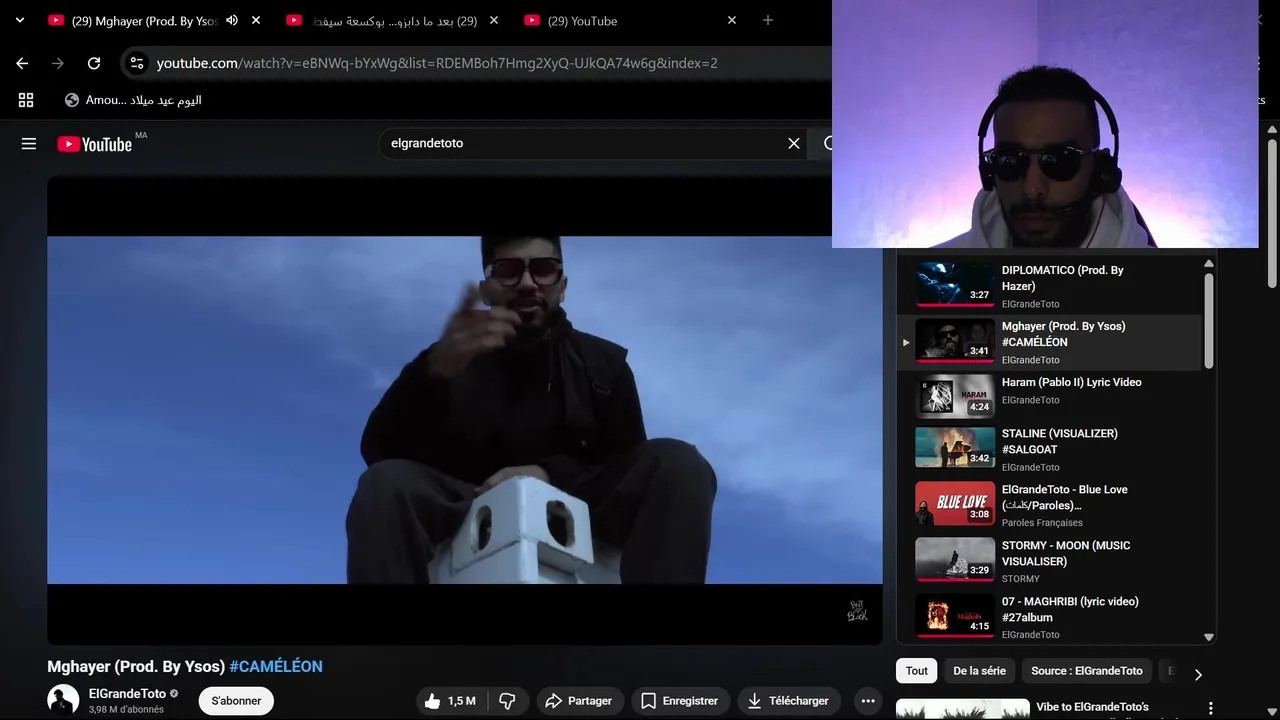Play 07 - MAGHRIBI lyric video
Screen dimensions: 1280x720
click(x=1049, y=617)
